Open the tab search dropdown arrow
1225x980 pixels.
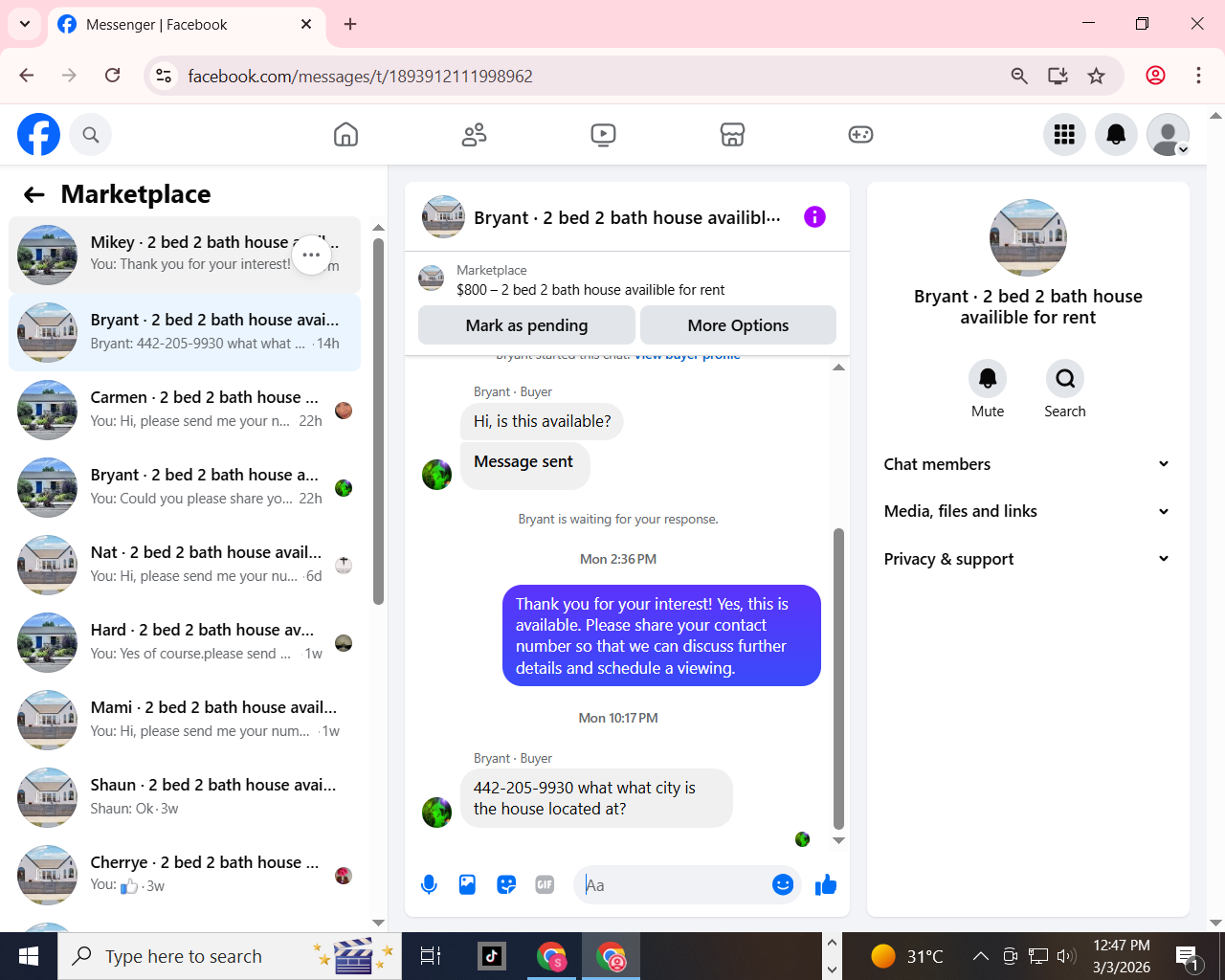(x=24, y=24)
